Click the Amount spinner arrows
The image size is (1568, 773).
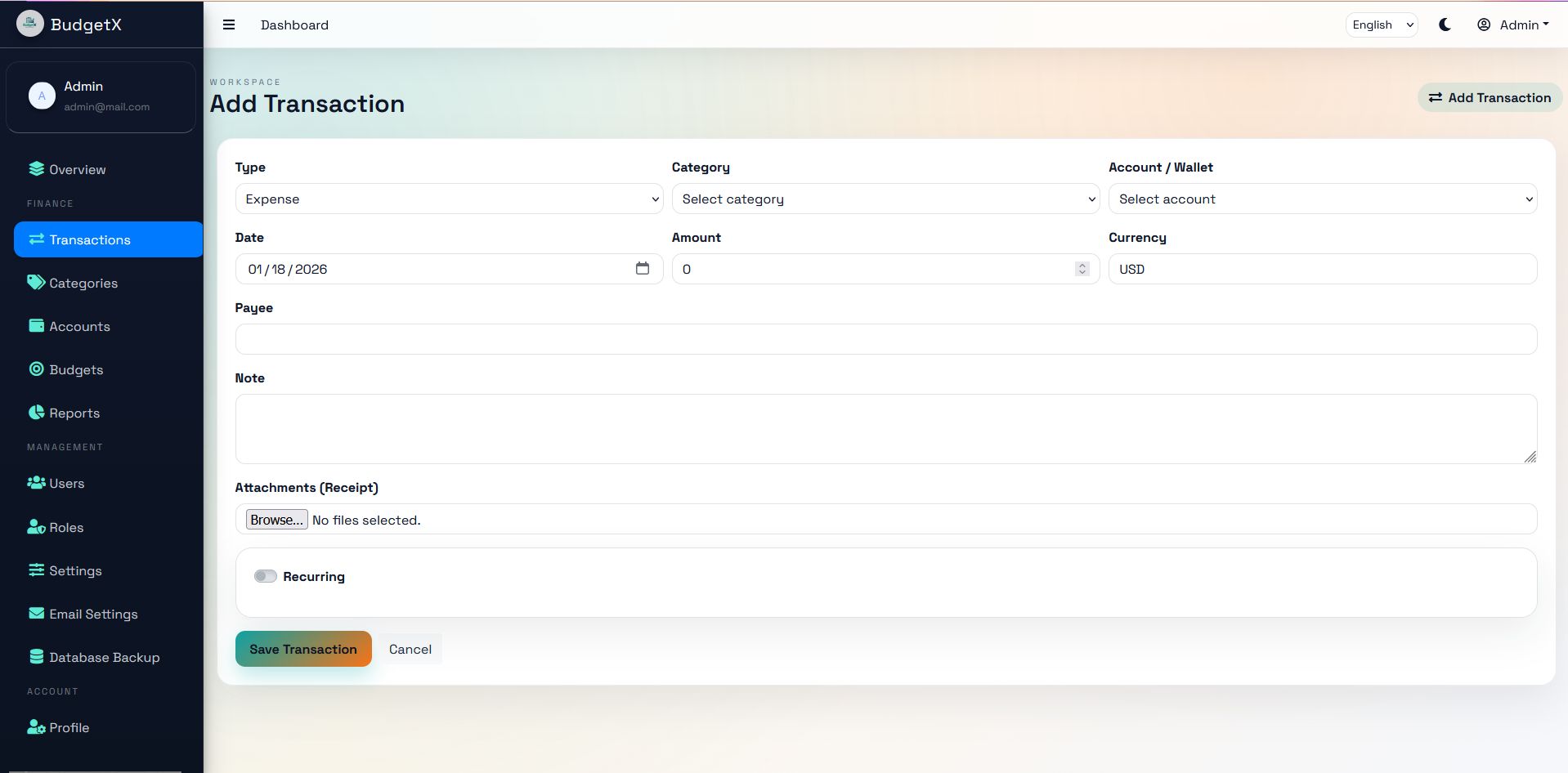(x=1082, y=269)
